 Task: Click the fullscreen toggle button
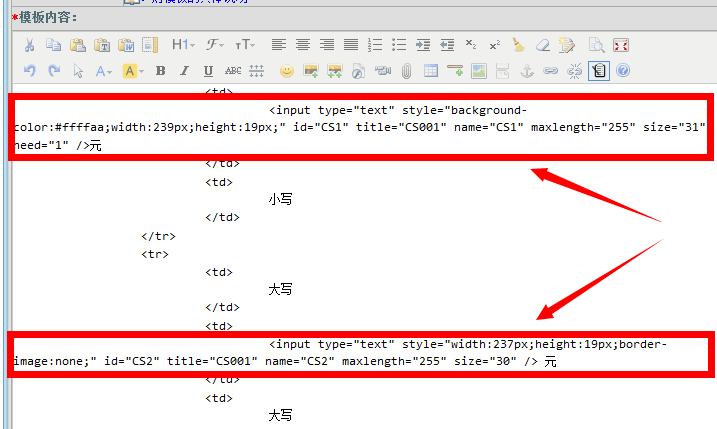pyautogui.click(x=621, y=45)
